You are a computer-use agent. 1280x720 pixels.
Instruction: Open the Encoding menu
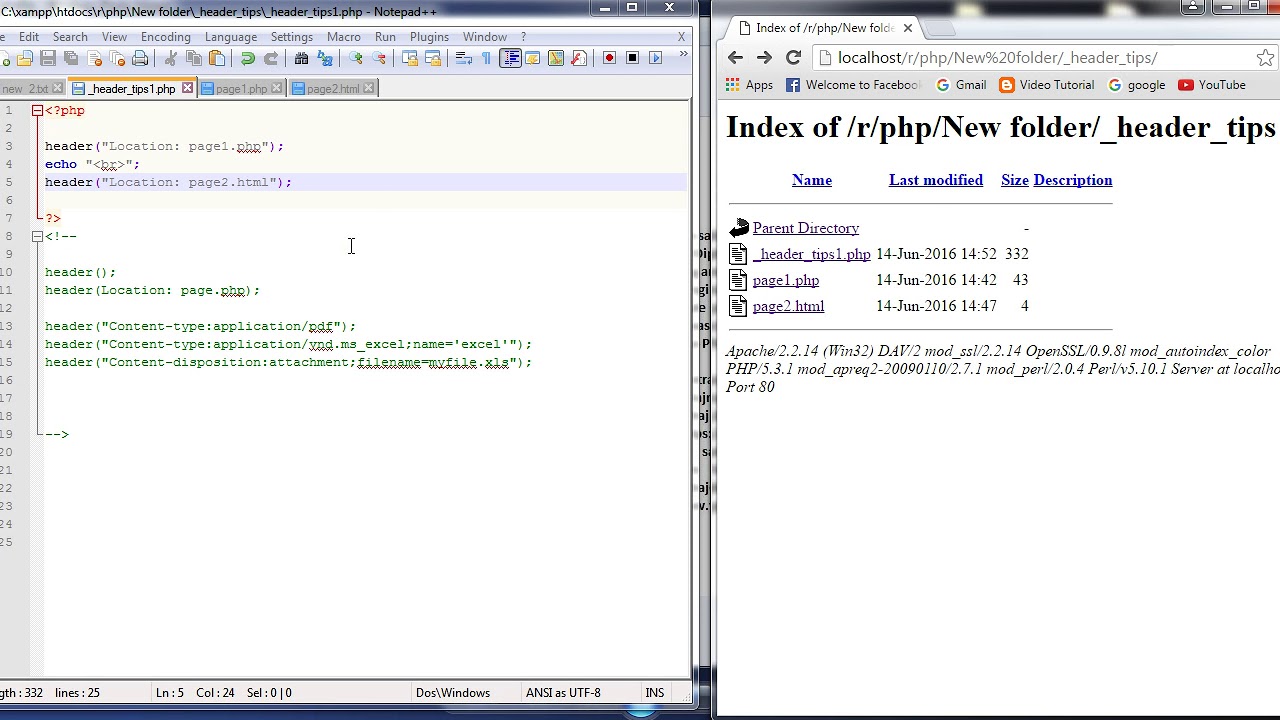click(x=165, y=37)
